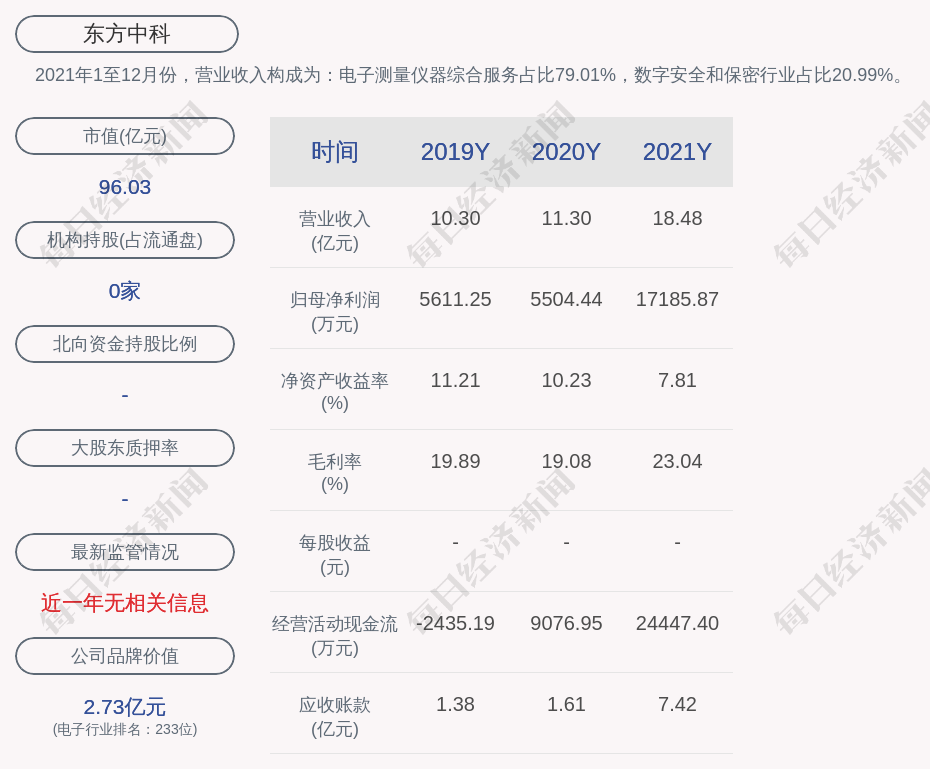This screenshot has height=769, width=930.
Task: Select net profit value 17185.87
Action: point(677,299)
